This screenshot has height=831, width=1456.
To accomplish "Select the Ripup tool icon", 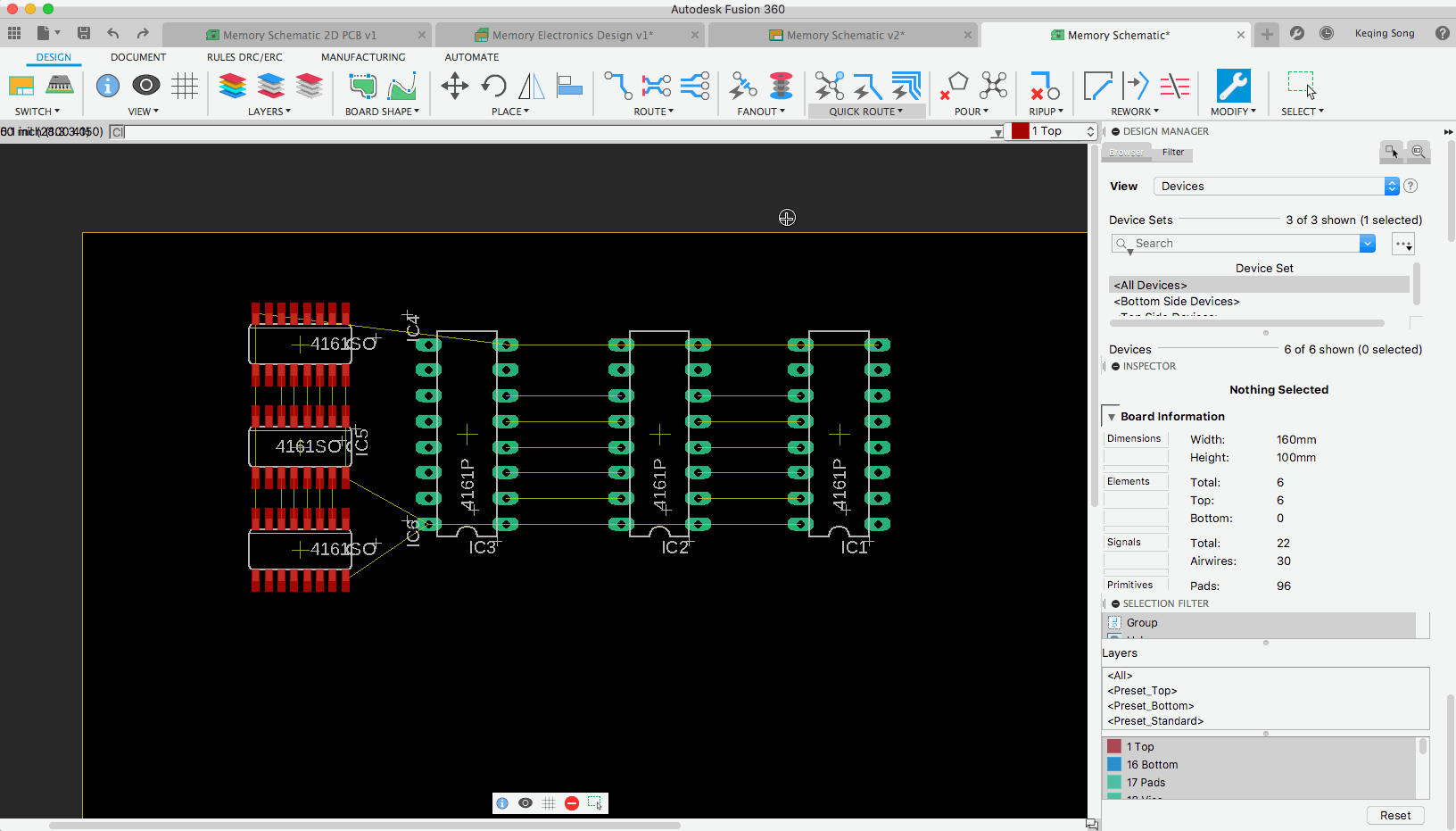I will pyautogui.click(x=1045, y=87).
